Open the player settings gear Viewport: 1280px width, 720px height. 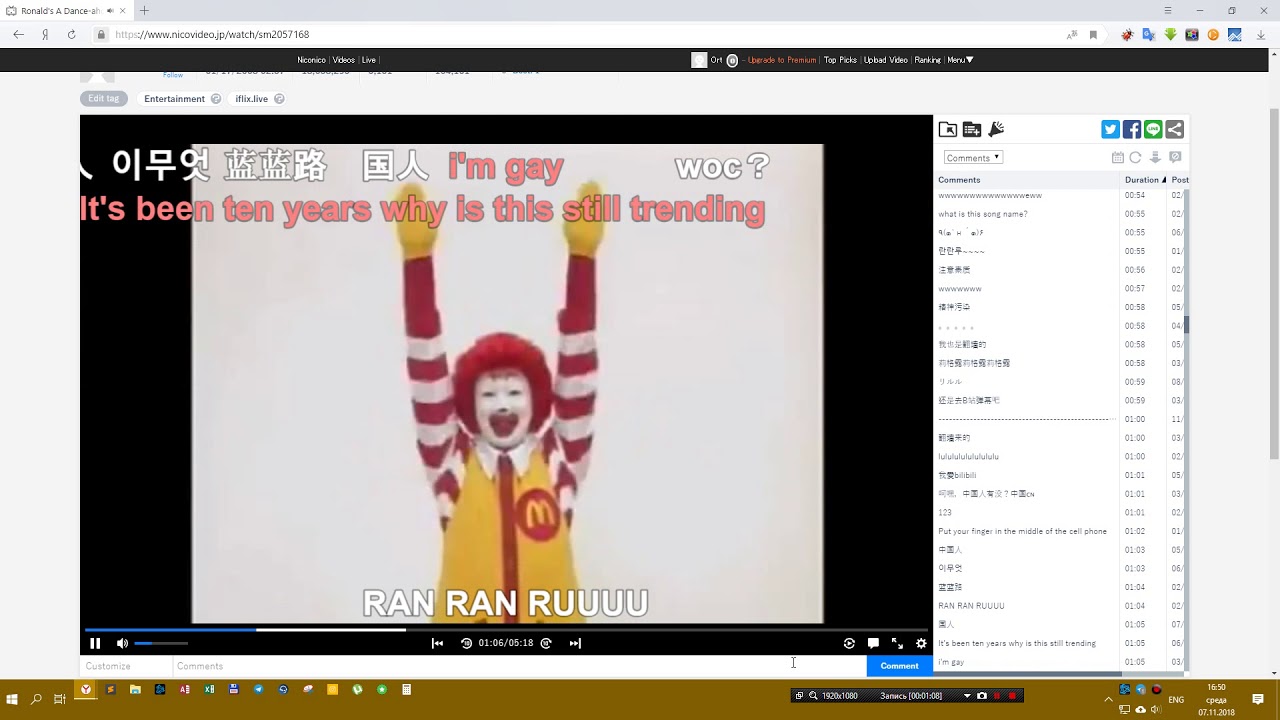pyautogui.click(x=921, y=643)
